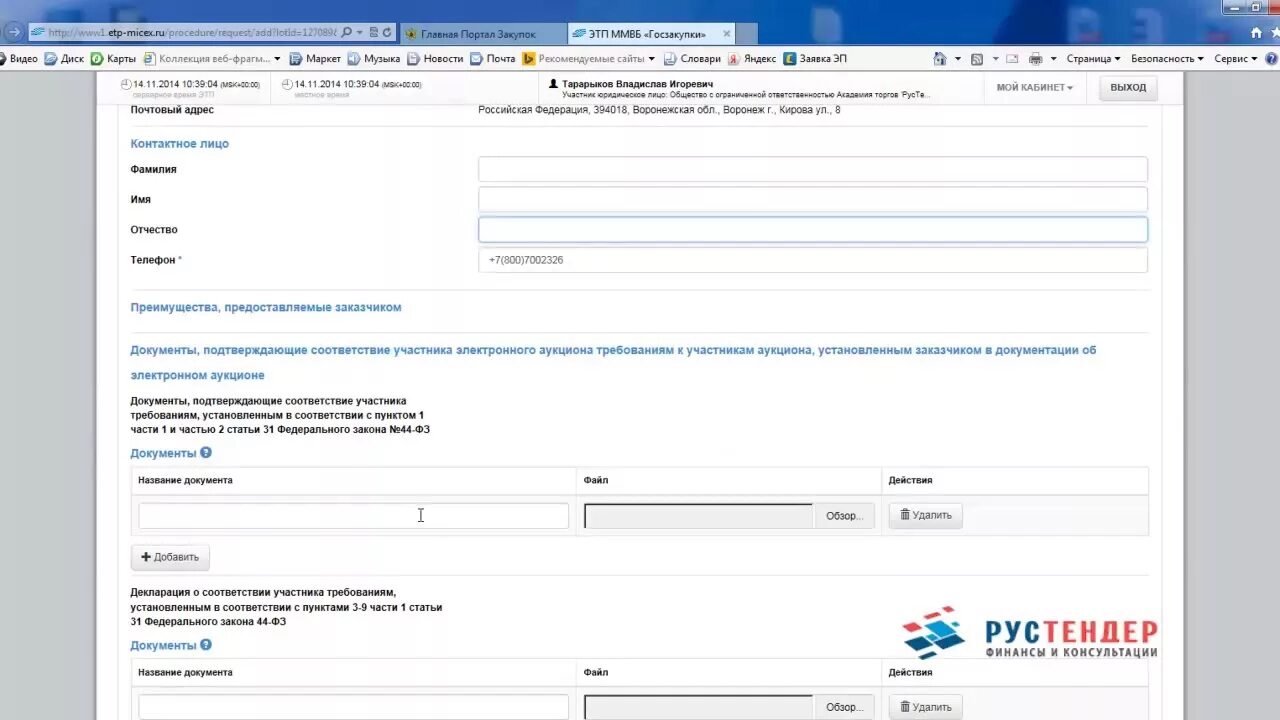Open Коллекция веб-фрагментов favorites item
The image size is (1280, 720).
coord(212,59)
